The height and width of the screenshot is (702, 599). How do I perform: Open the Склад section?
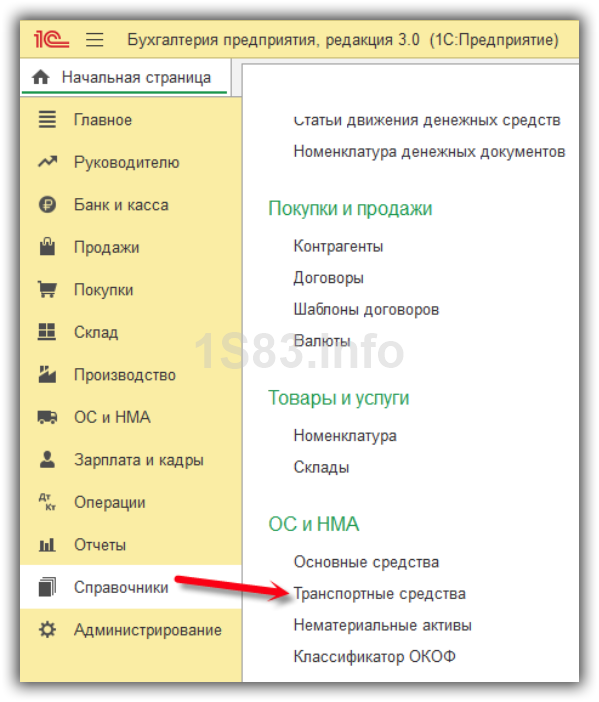click(x=96, y=332)
